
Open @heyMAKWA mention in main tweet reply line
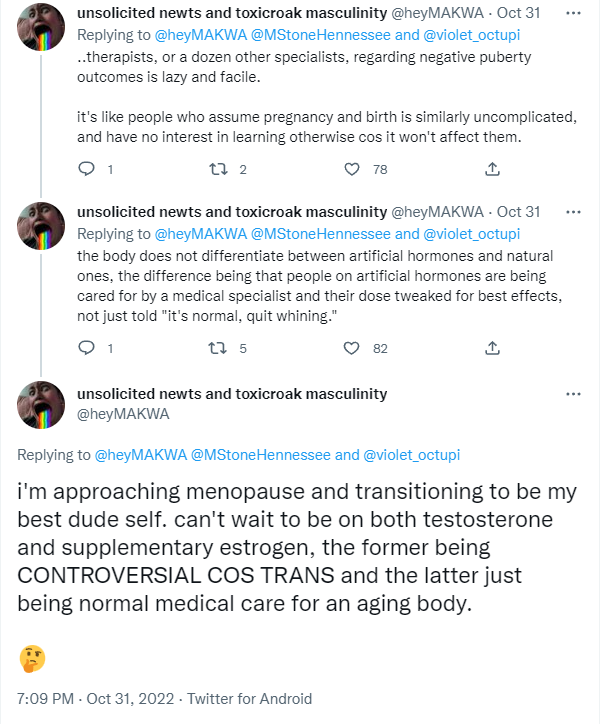coord(140,455)
